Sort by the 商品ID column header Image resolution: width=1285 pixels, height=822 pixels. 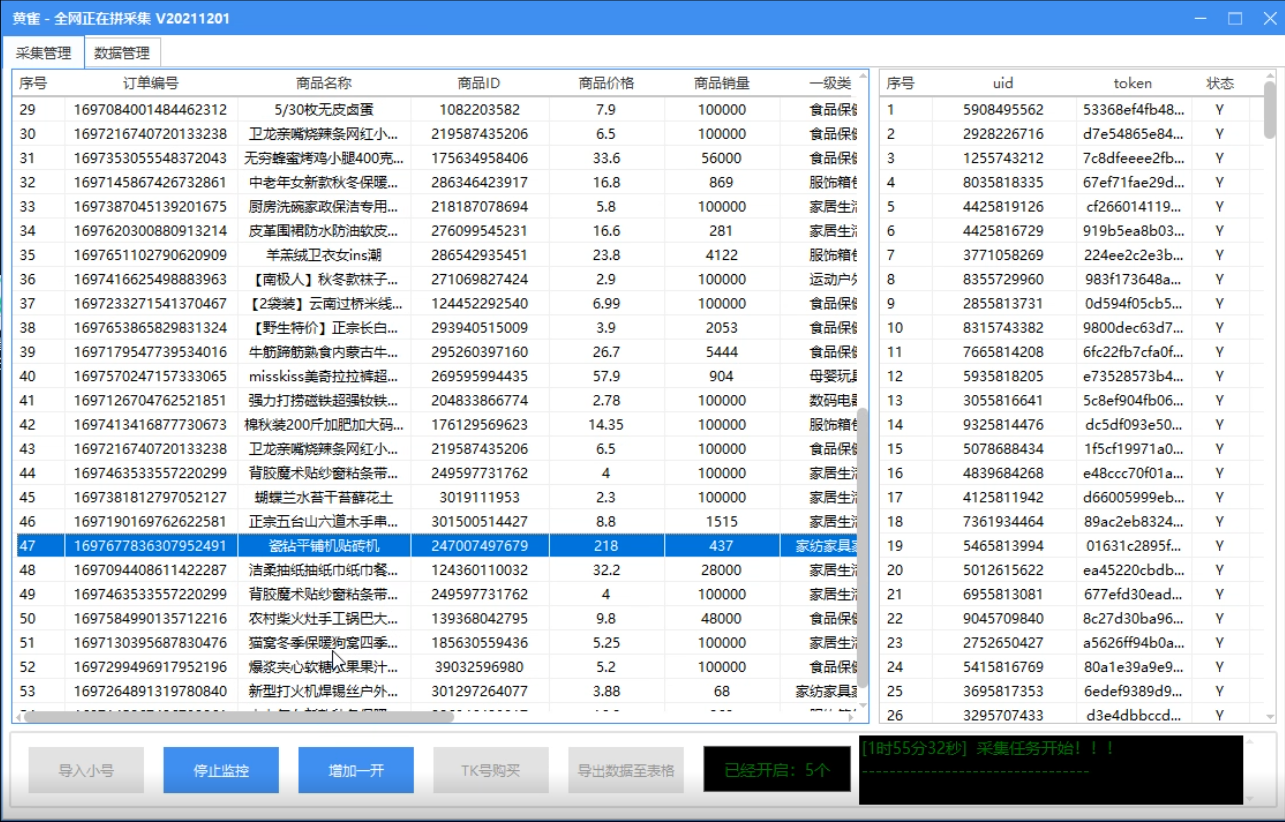[478, 83]
